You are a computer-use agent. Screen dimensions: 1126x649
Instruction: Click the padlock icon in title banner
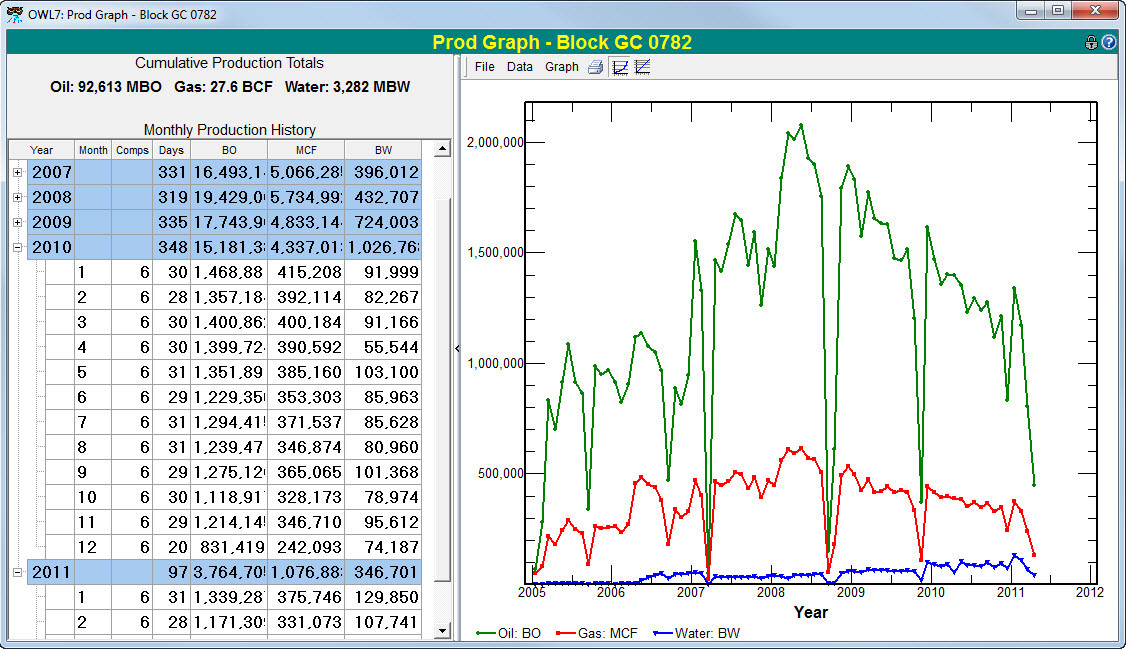[x=1092, y=43]
